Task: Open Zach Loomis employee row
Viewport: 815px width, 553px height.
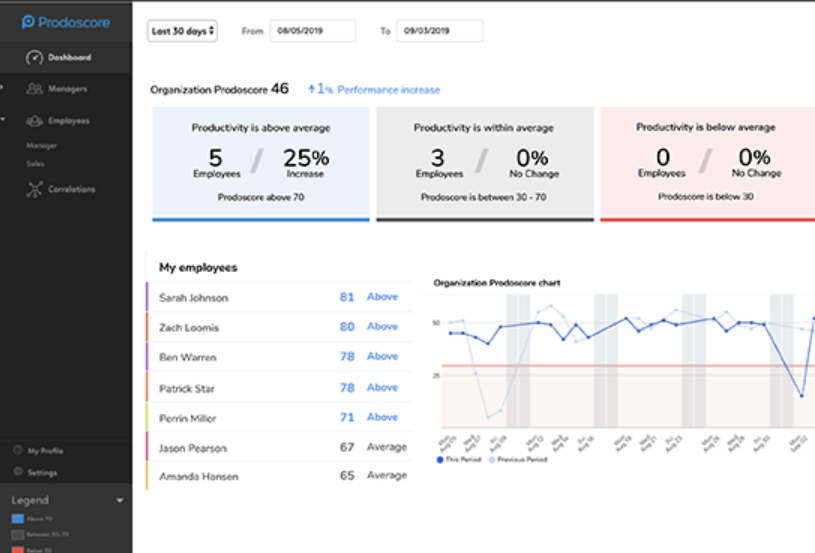Action: coord(280,327)
